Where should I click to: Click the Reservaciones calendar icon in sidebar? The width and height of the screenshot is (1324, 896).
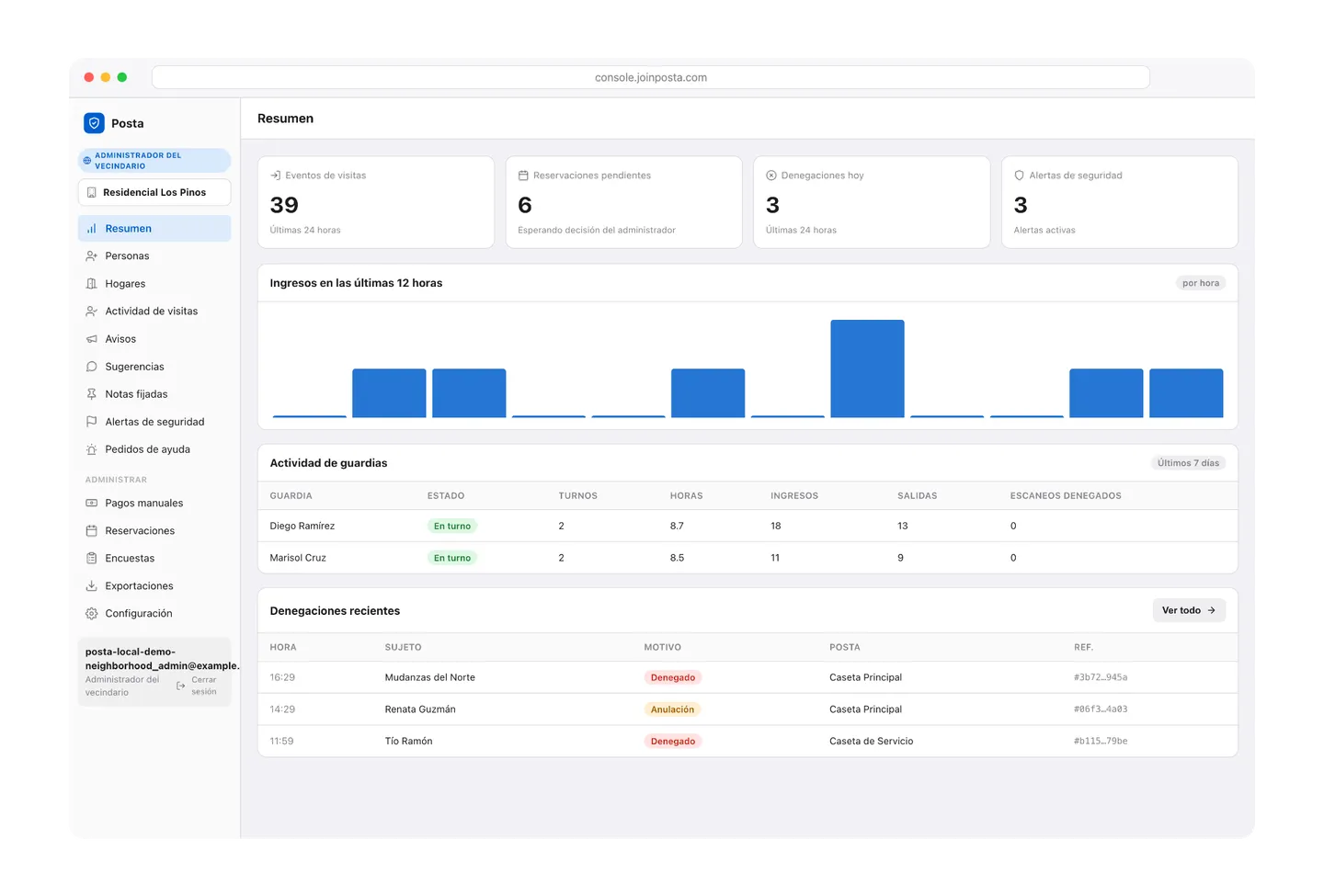[x=92, y=531]
